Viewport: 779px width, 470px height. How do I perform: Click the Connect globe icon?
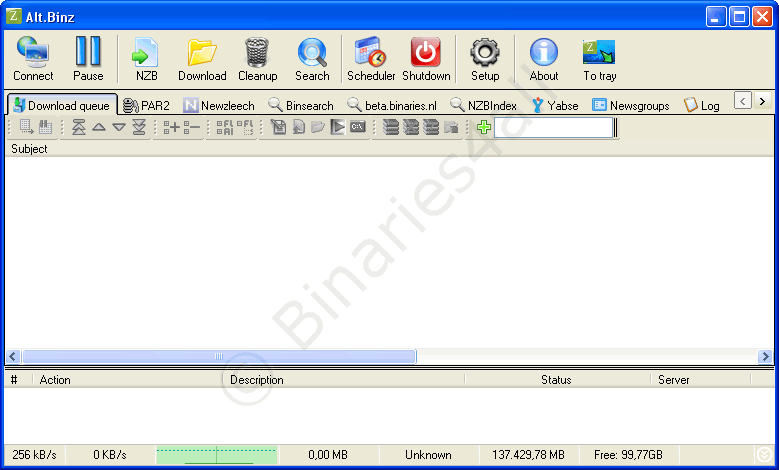[33, 52]
